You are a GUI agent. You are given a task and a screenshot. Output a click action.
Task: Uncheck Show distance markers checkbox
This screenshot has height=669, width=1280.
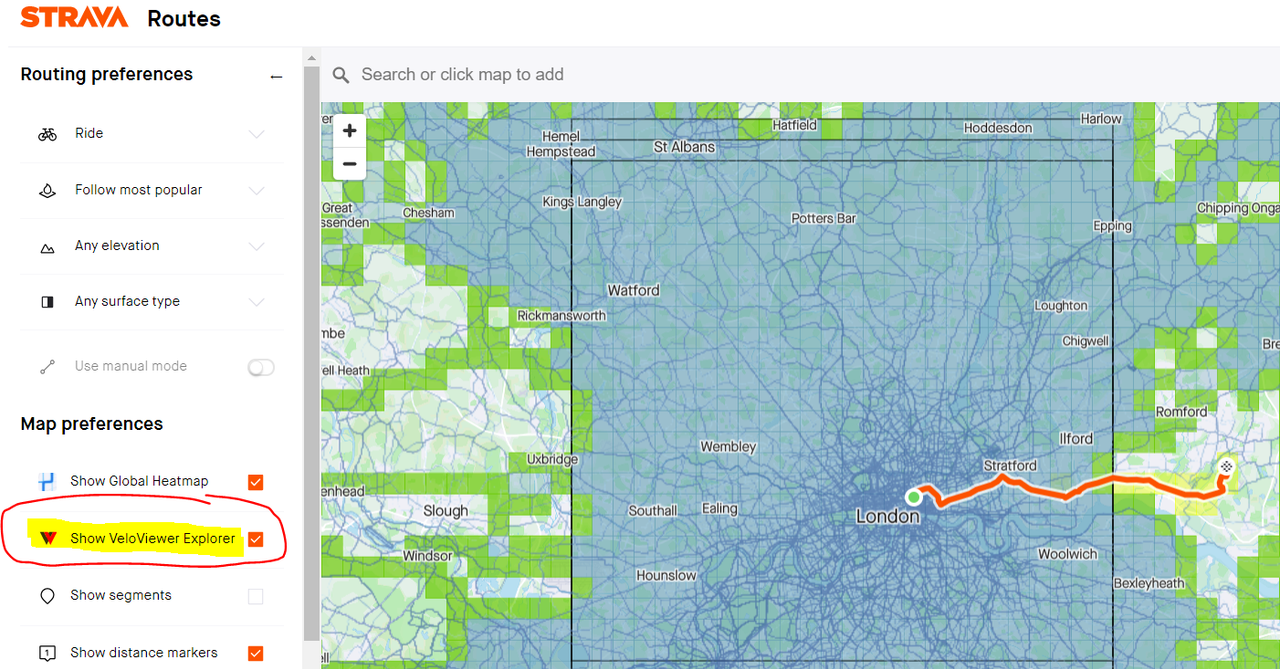point(256,654)
